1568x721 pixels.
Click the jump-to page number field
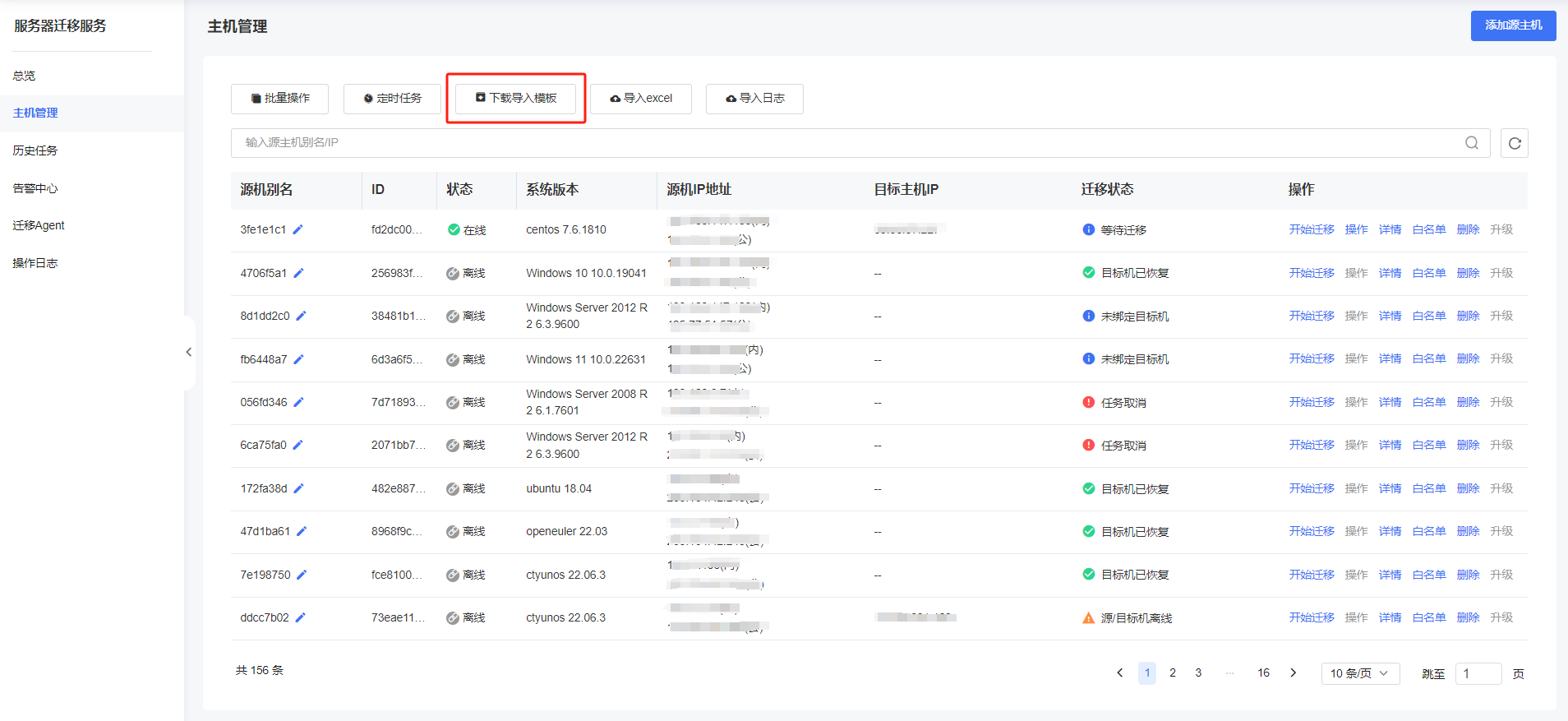tap(1478, 673)
